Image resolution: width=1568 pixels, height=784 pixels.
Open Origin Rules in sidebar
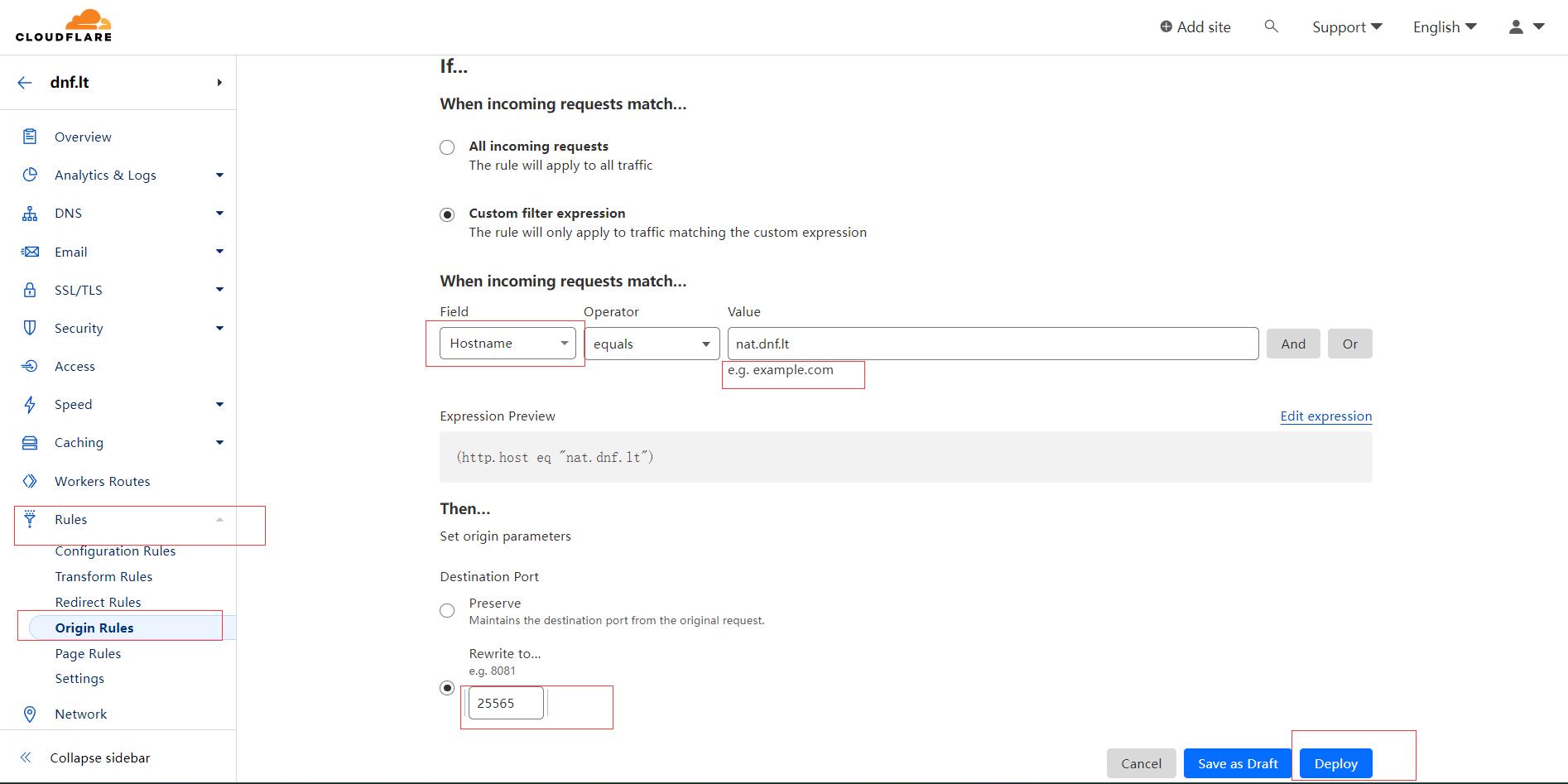94,628
